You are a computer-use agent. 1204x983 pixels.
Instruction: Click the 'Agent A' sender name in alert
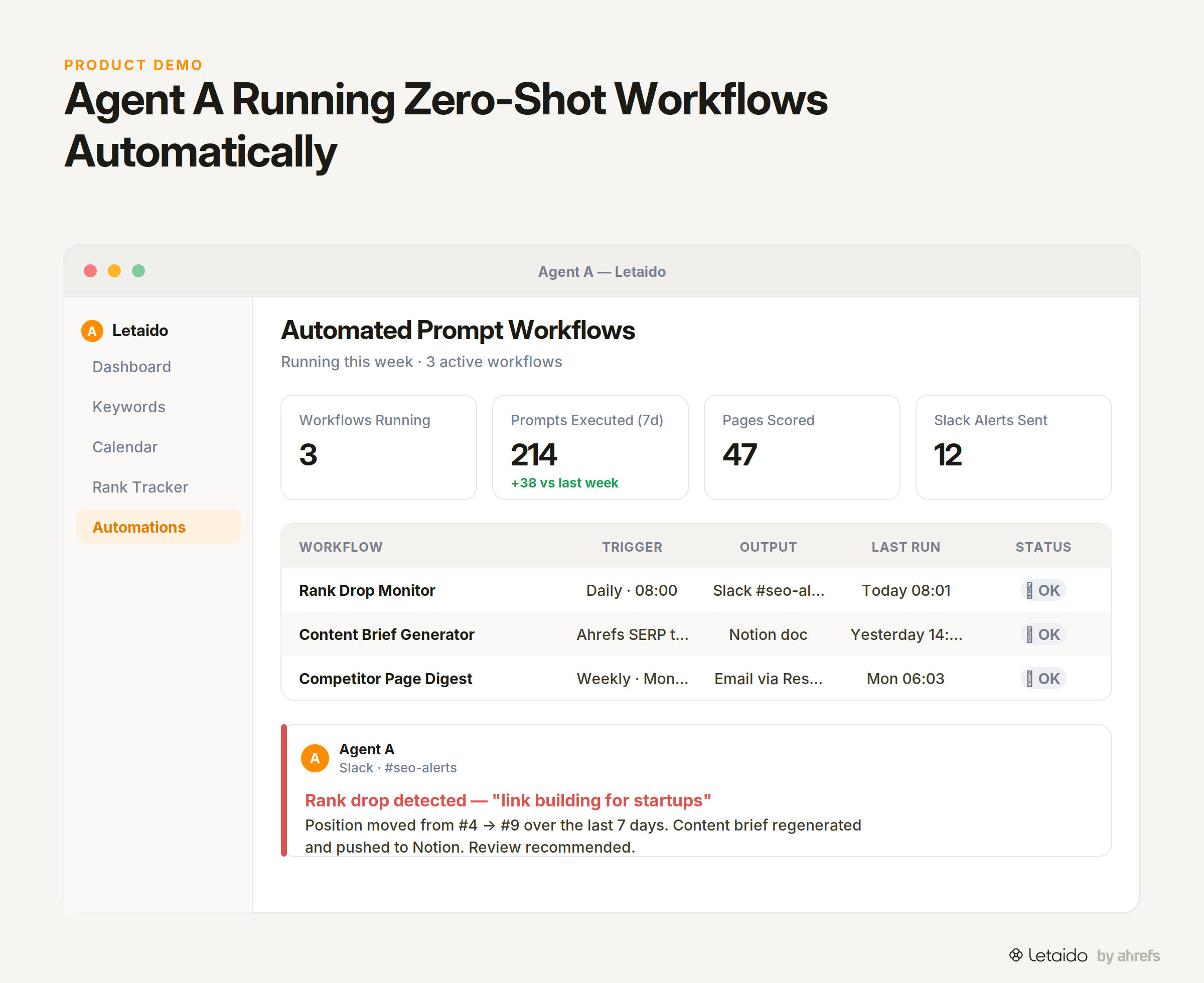(366, 749)
